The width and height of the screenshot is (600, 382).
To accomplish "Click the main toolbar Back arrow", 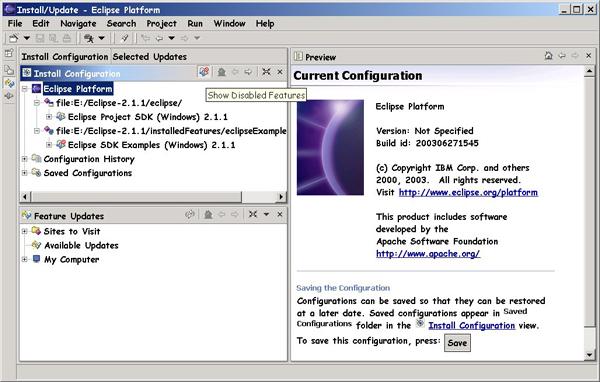I will (159, 38).
